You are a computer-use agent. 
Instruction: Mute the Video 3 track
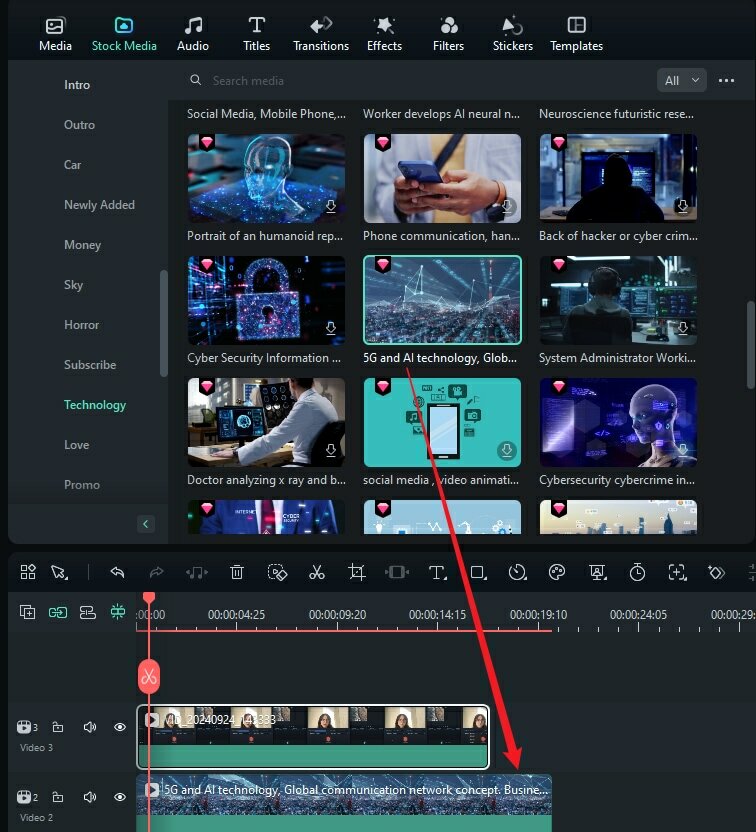click(90, 727)
